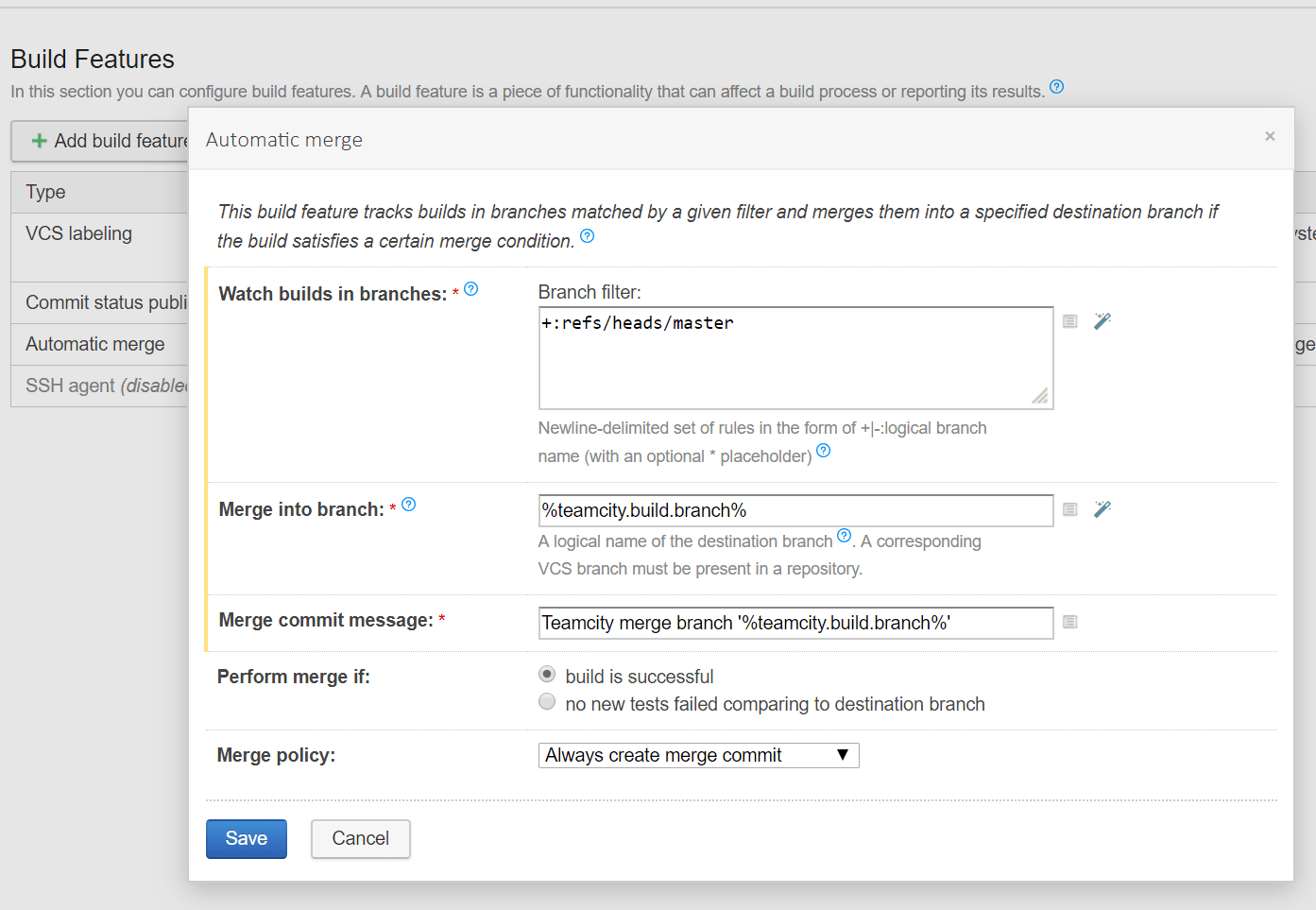Screen dimensions: 1316x910
Task: Click 'Perform merge if:' label
Action: (x=294, y=677)
